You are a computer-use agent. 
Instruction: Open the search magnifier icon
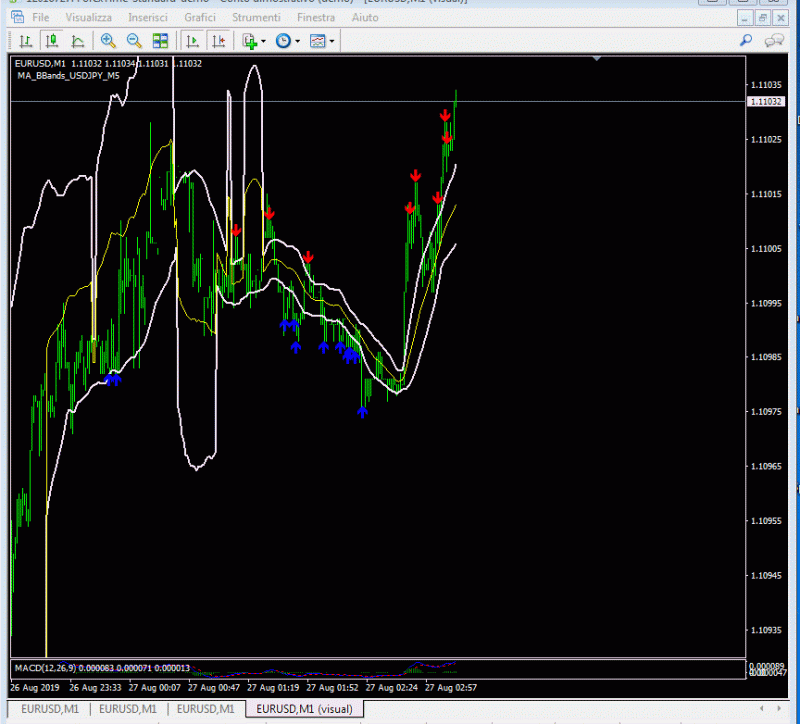pyautogui.click(x=746, y=40)
